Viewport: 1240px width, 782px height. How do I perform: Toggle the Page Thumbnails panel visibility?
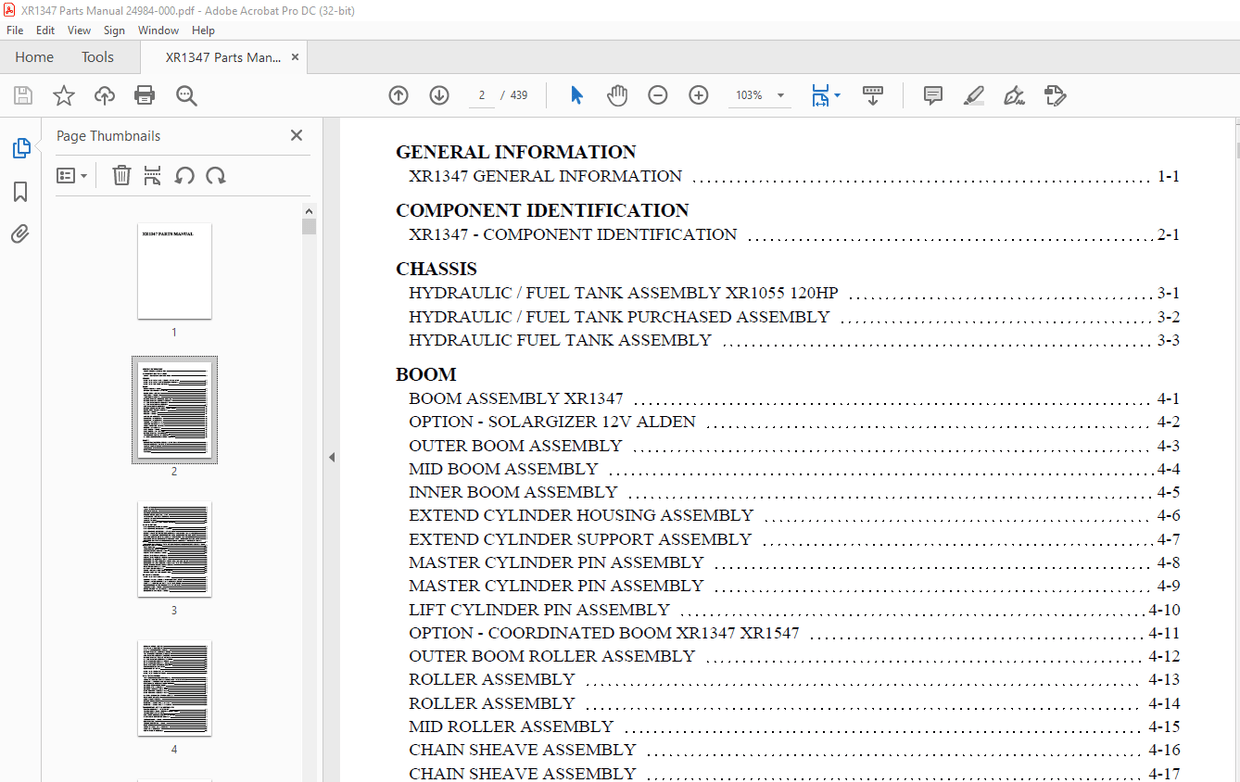21,147
